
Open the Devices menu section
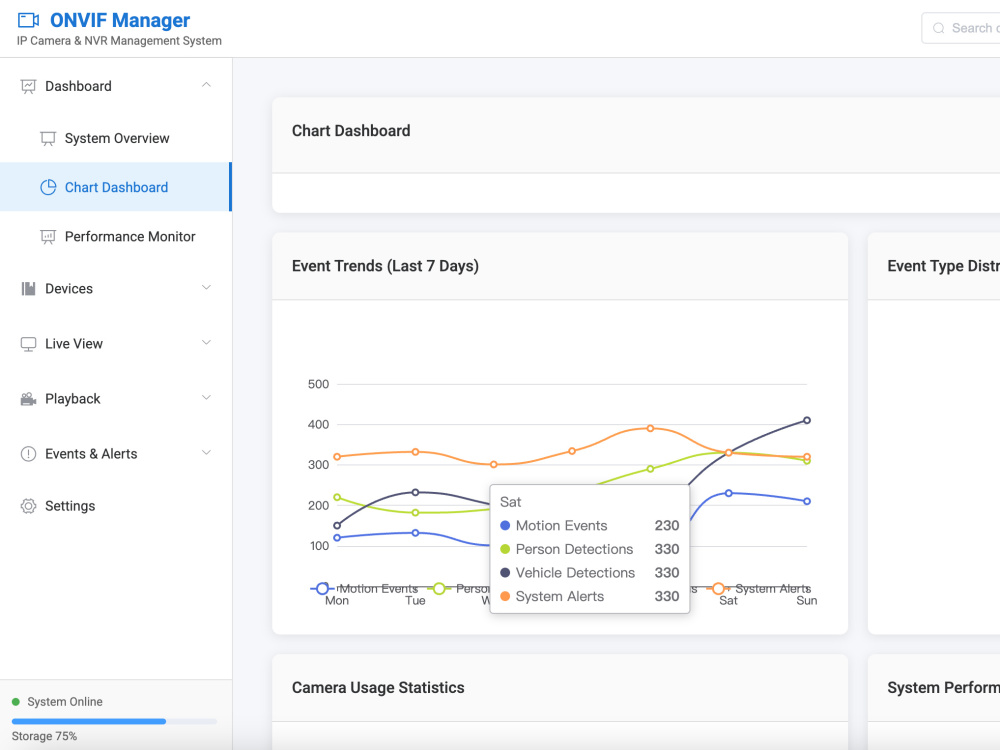[x=116, y=289]
